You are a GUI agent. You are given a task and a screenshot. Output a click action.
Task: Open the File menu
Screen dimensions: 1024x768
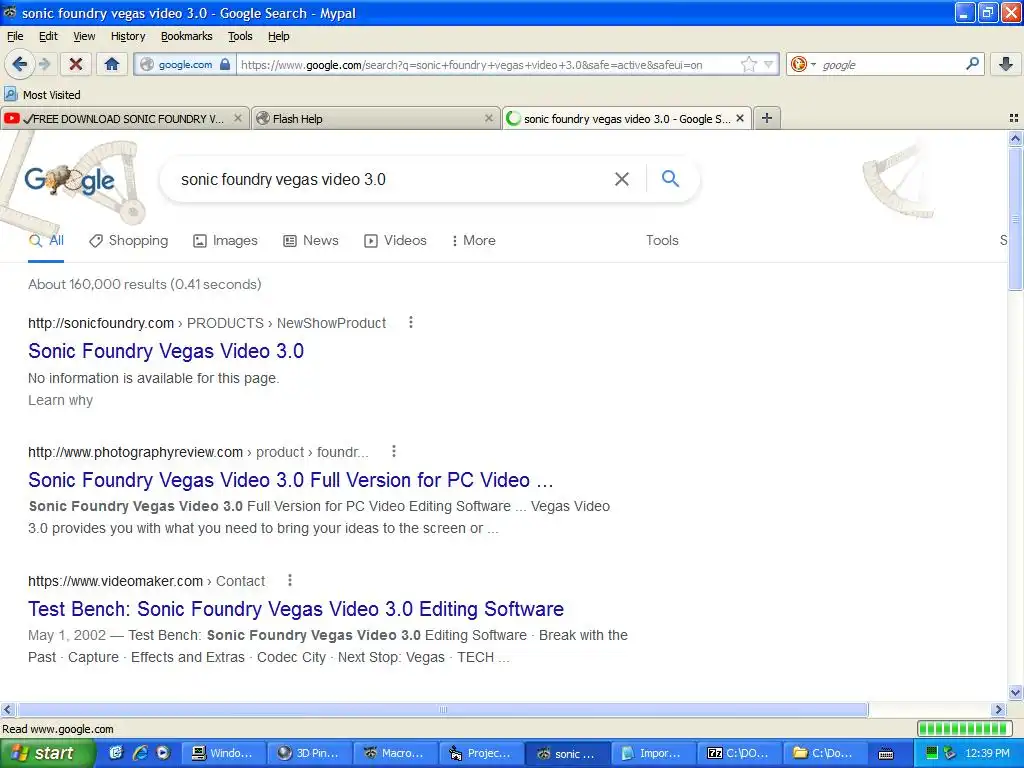(15, 36)
